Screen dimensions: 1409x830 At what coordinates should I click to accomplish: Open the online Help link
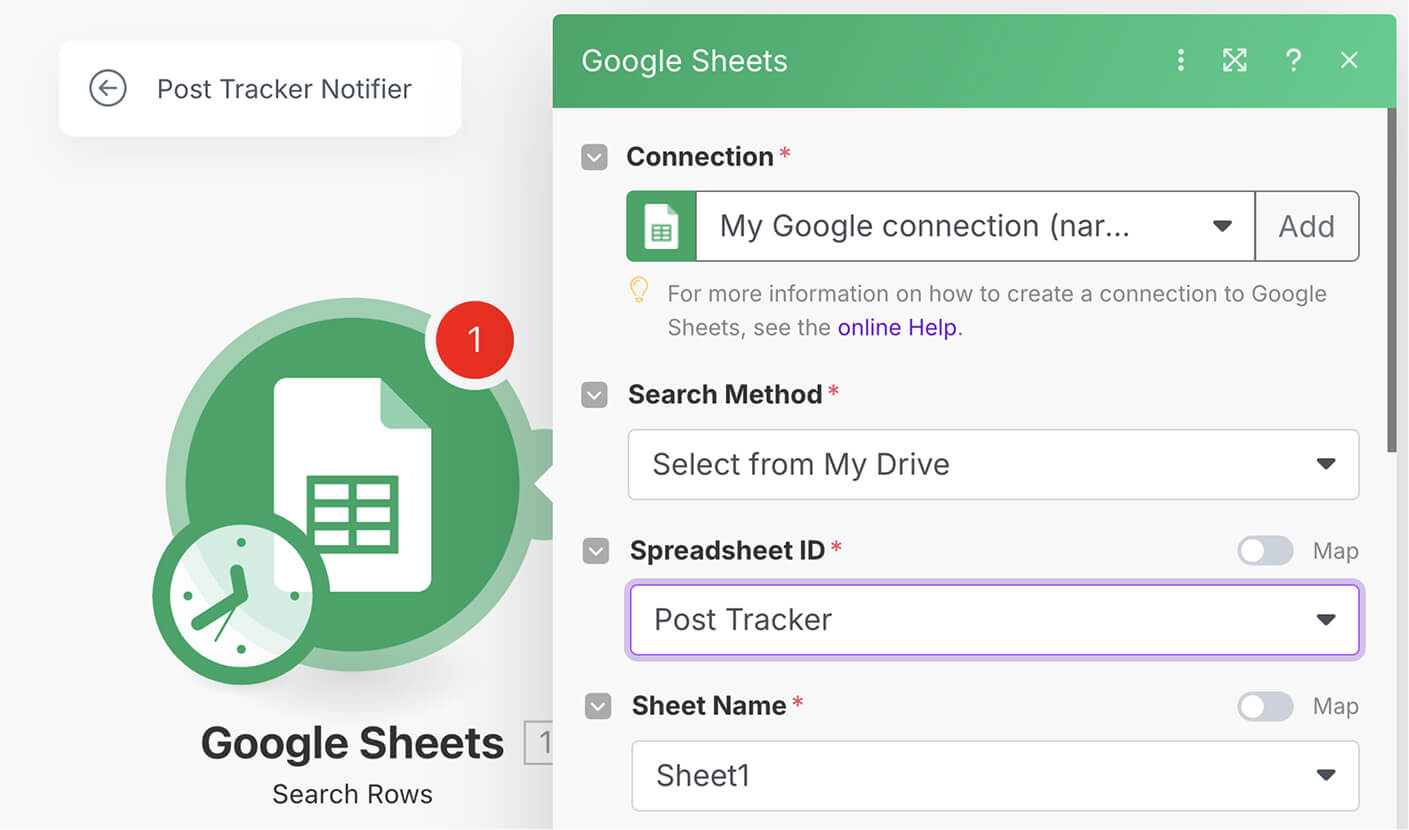point(897,327)
